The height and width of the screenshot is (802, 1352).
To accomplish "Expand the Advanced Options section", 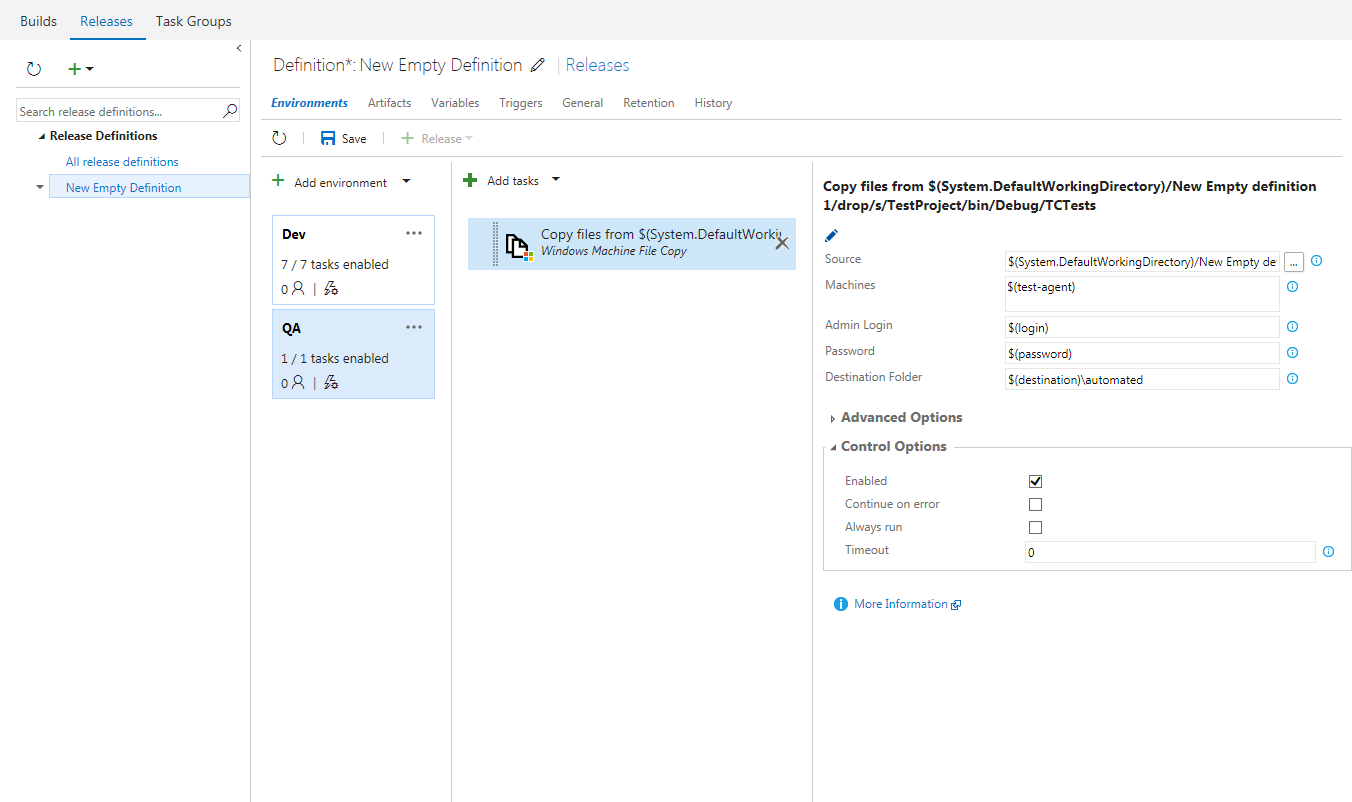I will (x=900, y=418).
